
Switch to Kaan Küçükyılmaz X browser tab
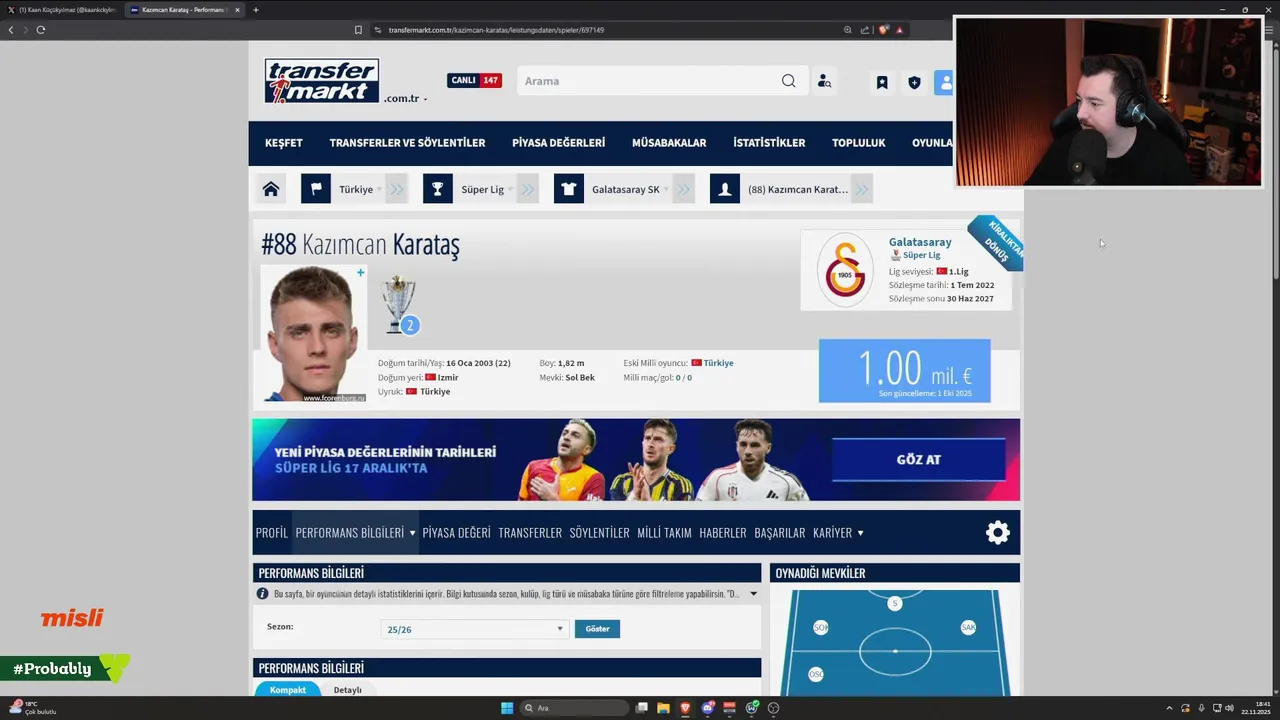(64, 10)
